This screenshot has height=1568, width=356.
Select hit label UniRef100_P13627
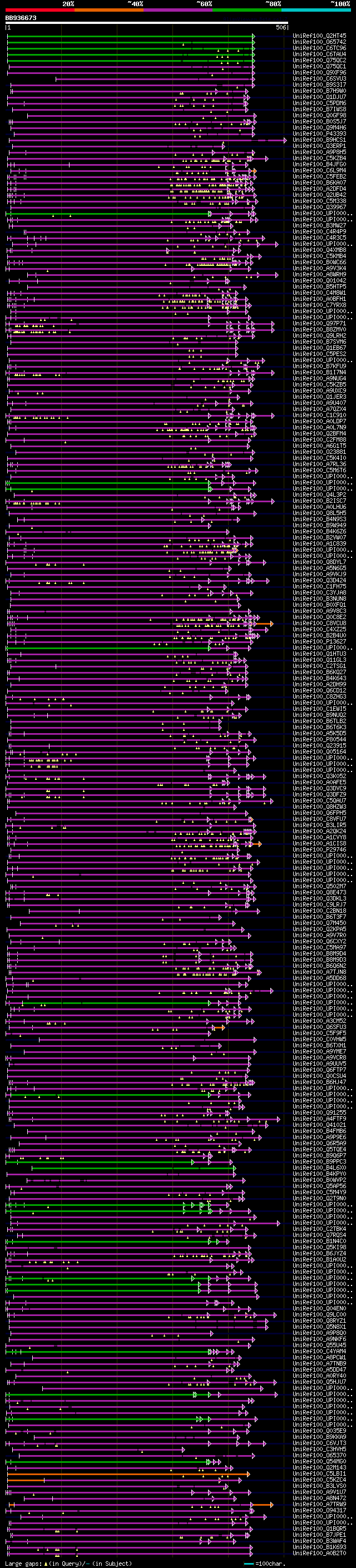319,641
